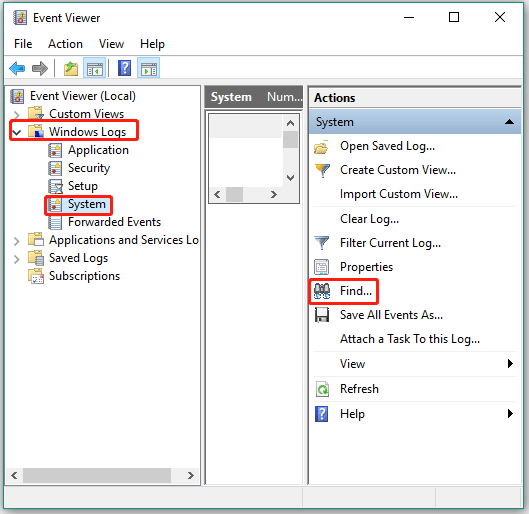This screenshot has height=514, width=529.
Task: Collapse the Windows Logs node
Action: (17, 132)
